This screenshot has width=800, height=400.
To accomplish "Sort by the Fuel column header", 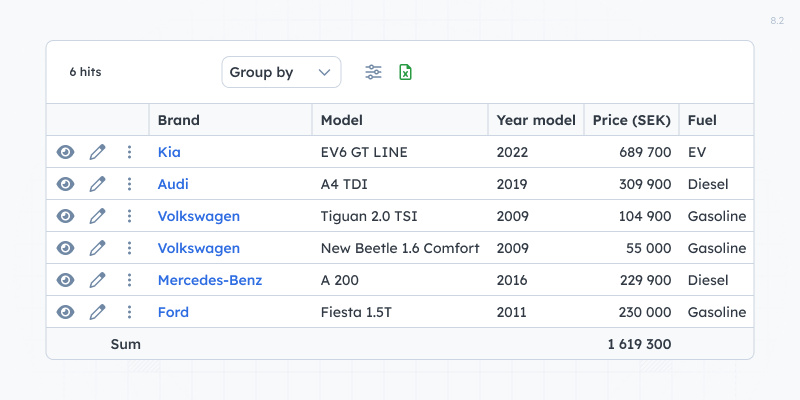I will point(716,120).
